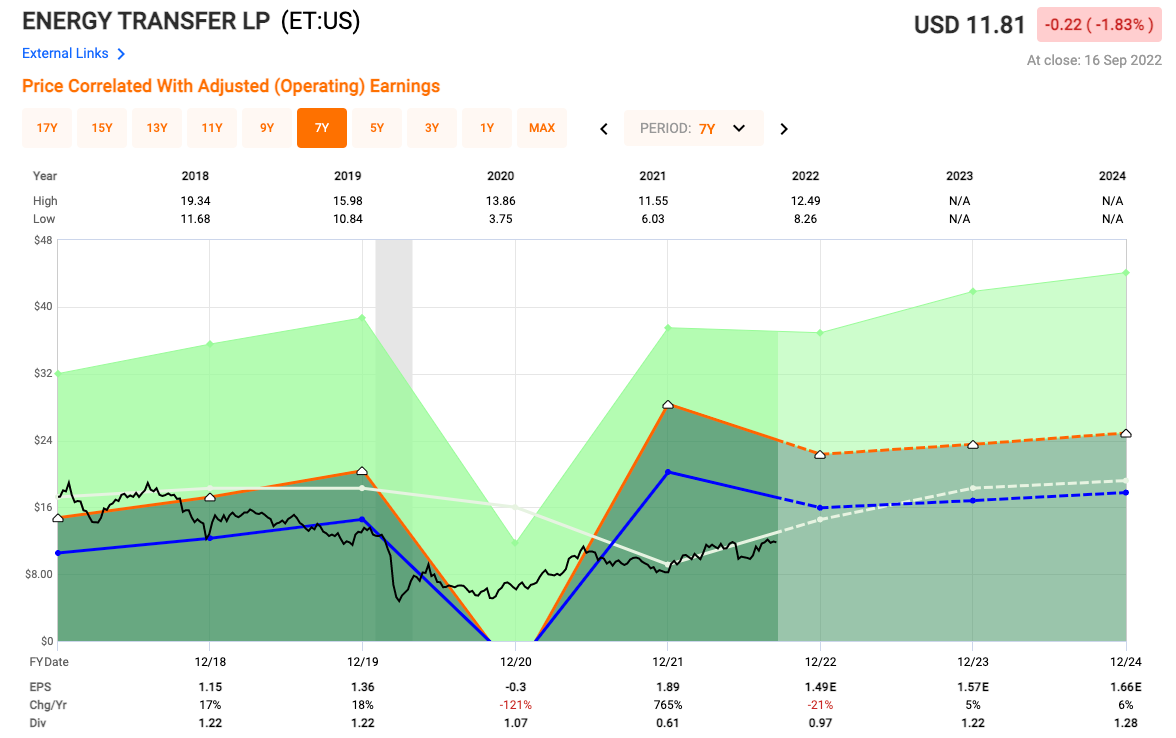
Task: Click the green diamond at 12/23 top
Action: [x=973, y=291]
